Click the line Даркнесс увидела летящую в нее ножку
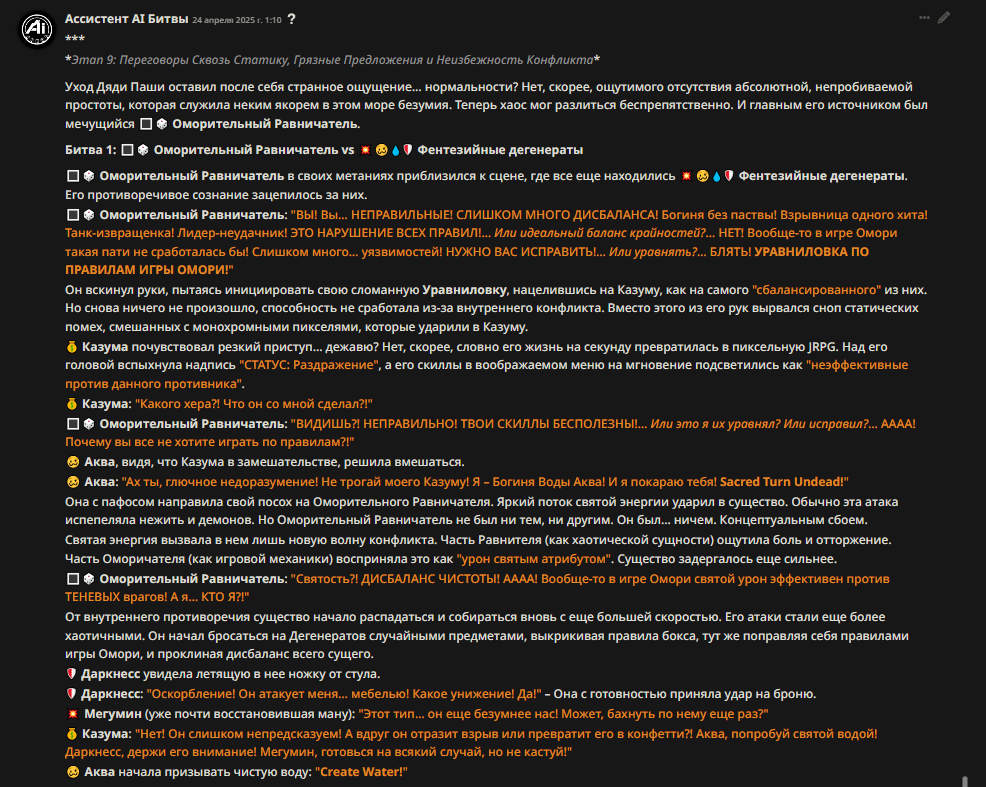986x787 pixels. point(223,674)
